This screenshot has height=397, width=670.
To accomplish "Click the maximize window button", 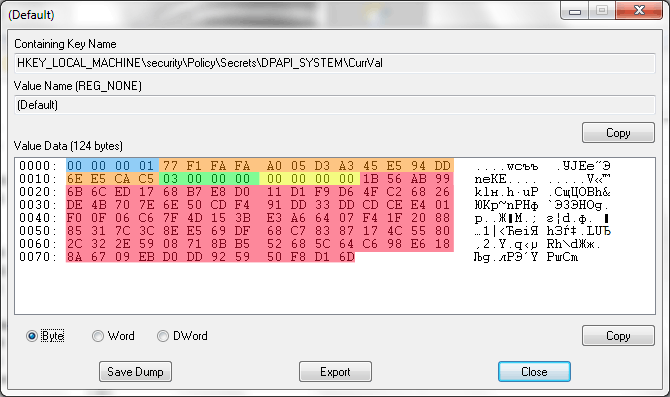I will click(x=602, y=11).
